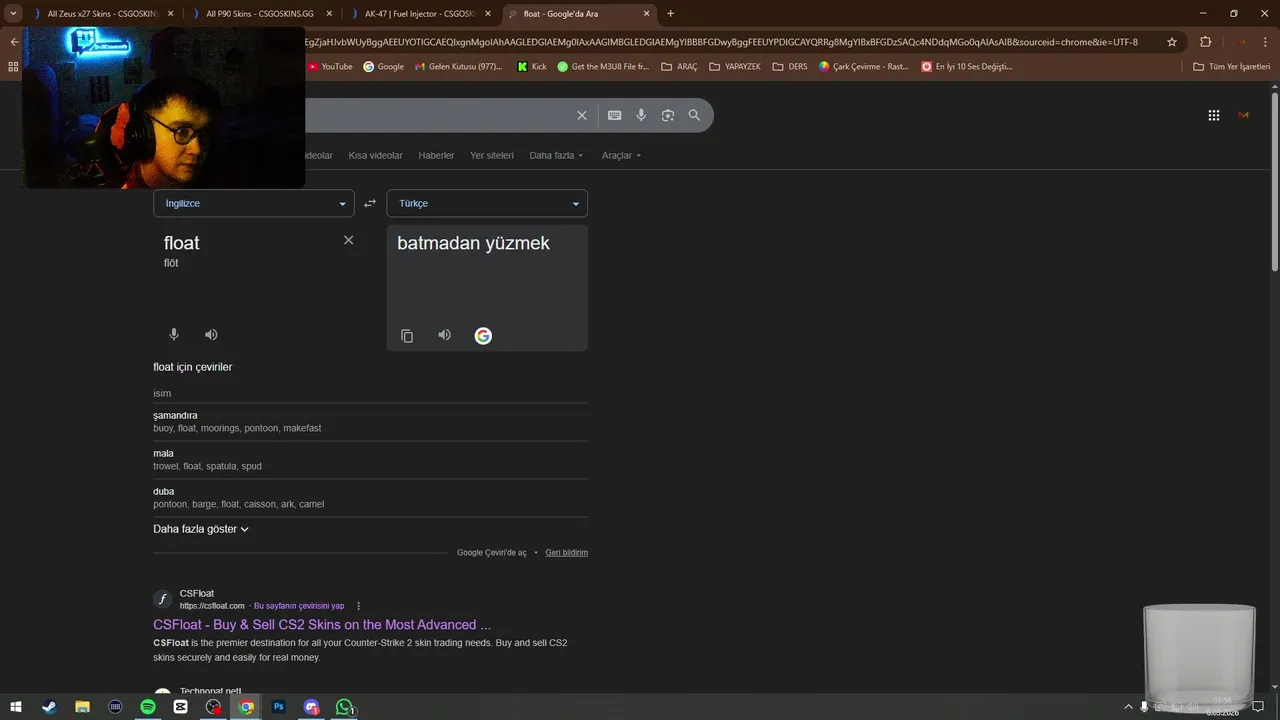Open the Kick bookmark
This screenshot has width=1280, height=720.
click(532, 66)
